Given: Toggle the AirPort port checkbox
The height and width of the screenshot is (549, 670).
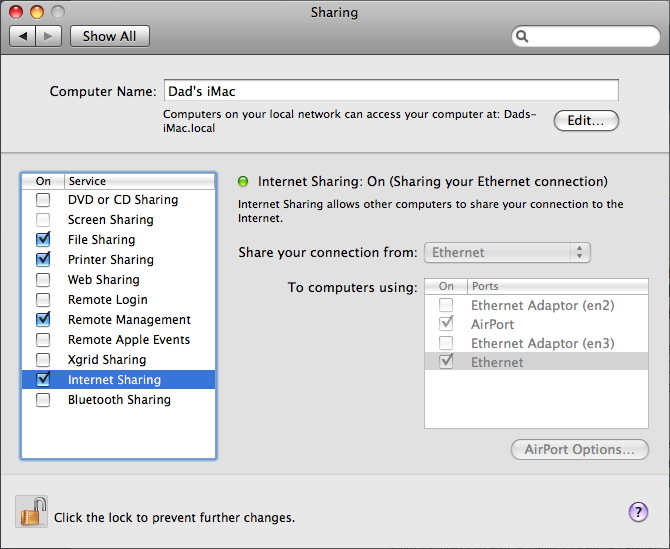Looking at the screenshot, I should point(446,324).
